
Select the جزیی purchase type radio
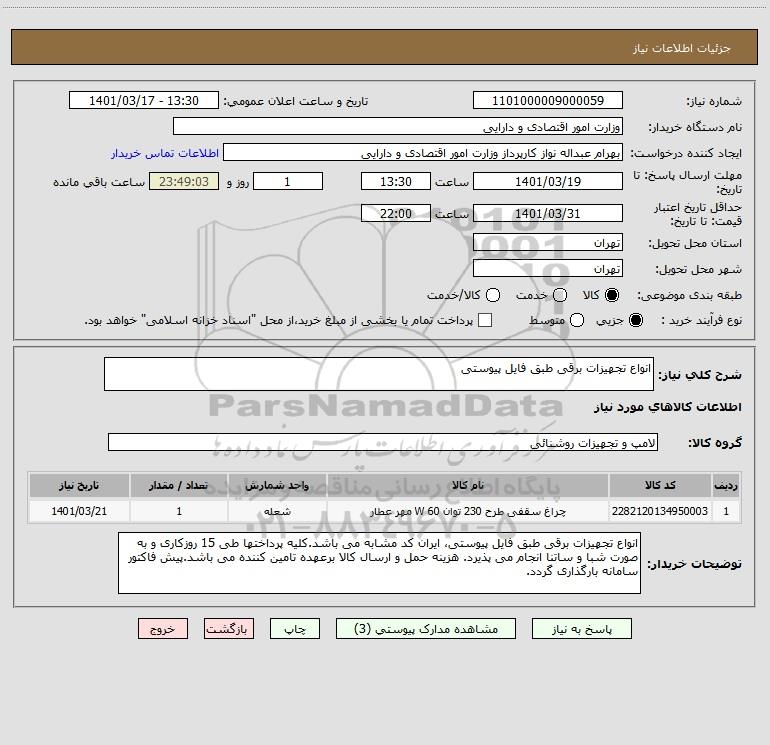point(635,320)
